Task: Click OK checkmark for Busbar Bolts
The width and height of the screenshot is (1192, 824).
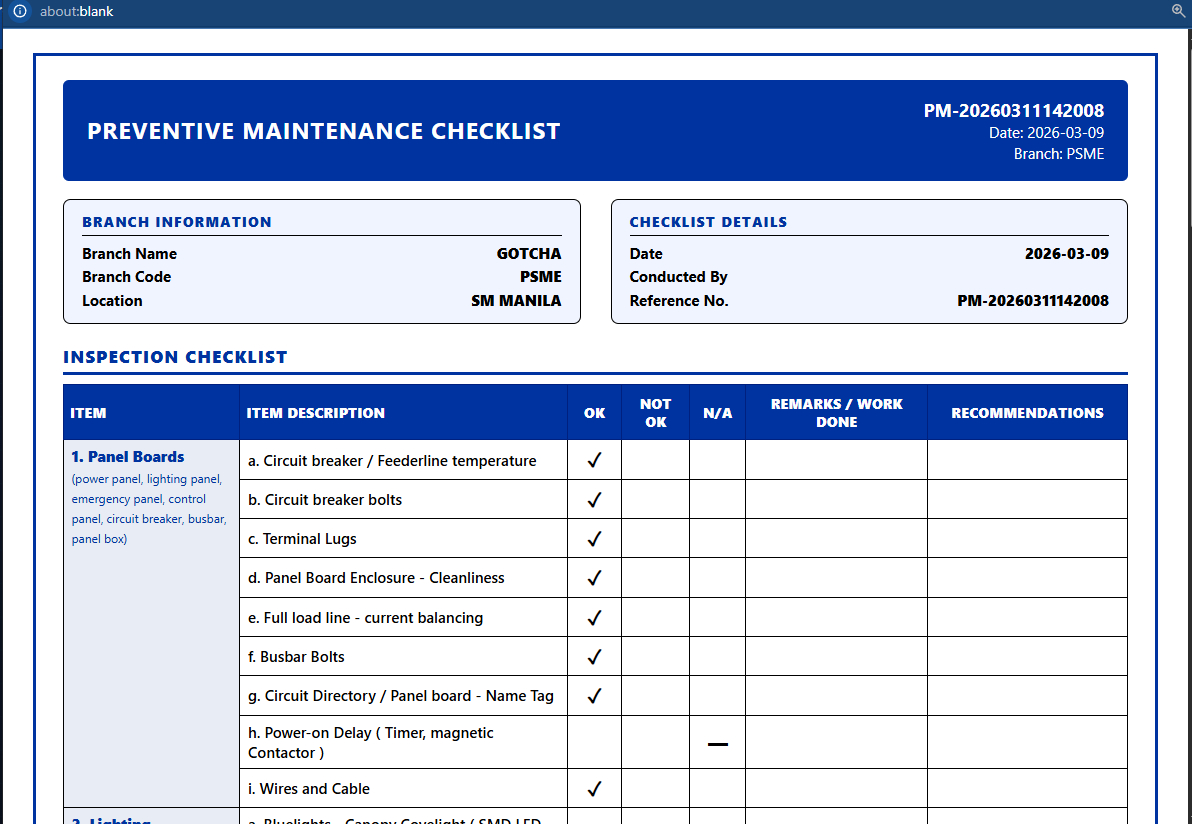Action: tap(594, 657)
